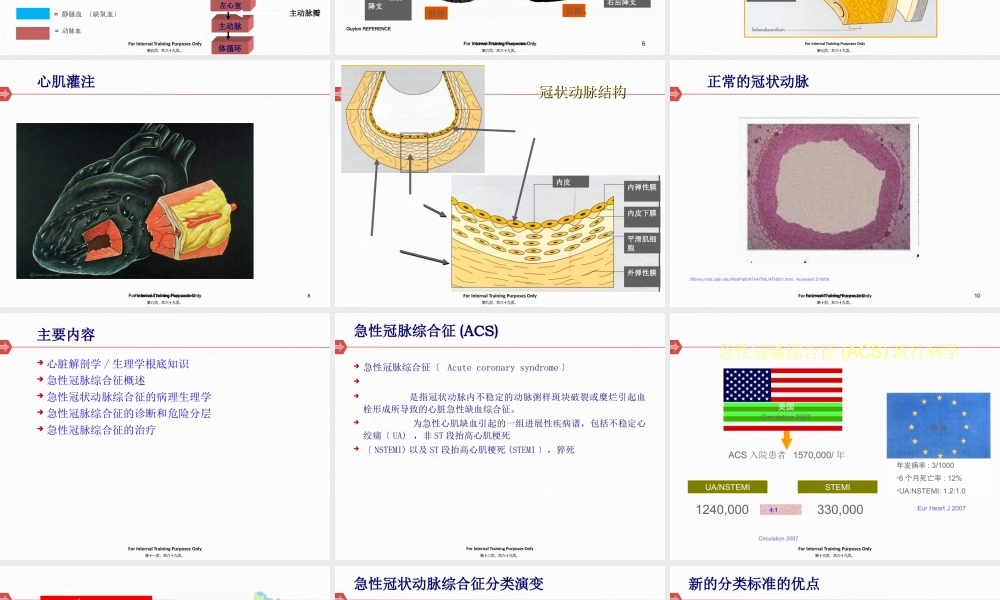This screenshot has width=1000, height=600.
Task: Click the European Union flag image
Action: click(x=938, y=425)
